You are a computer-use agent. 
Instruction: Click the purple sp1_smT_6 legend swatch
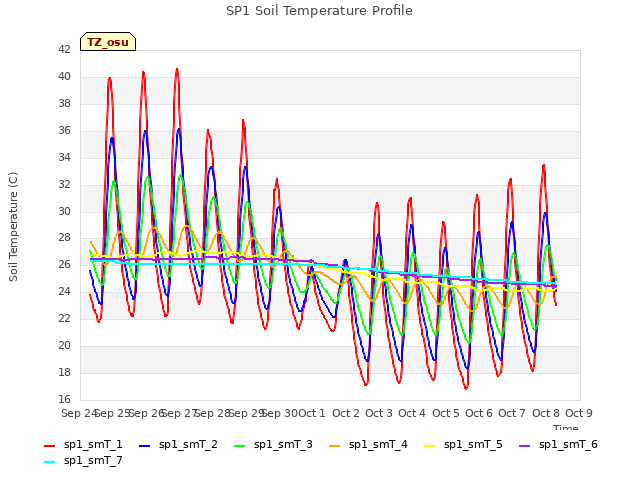click(524, 446)
